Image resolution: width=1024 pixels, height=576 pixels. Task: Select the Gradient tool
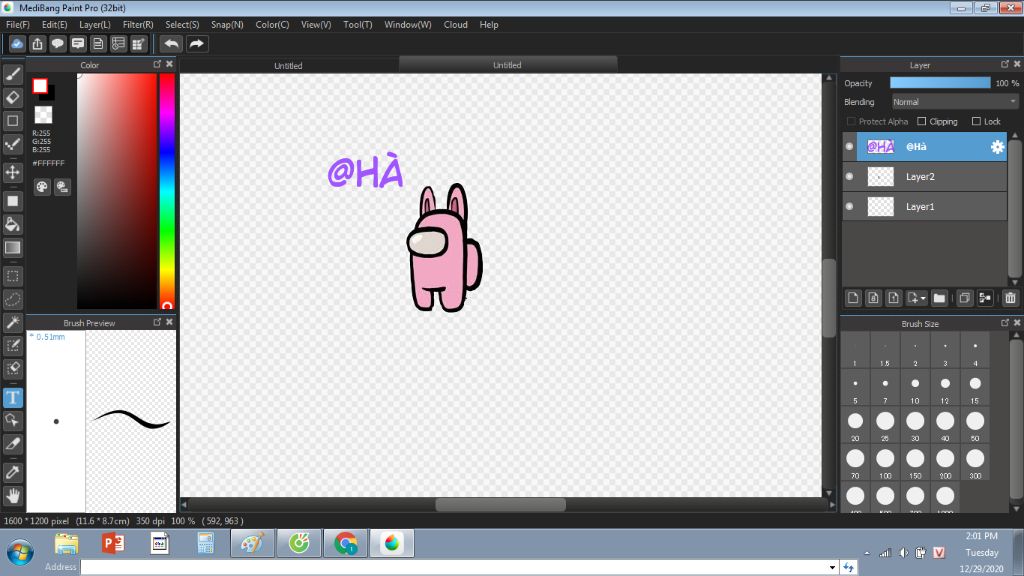(x=12, y=248)
